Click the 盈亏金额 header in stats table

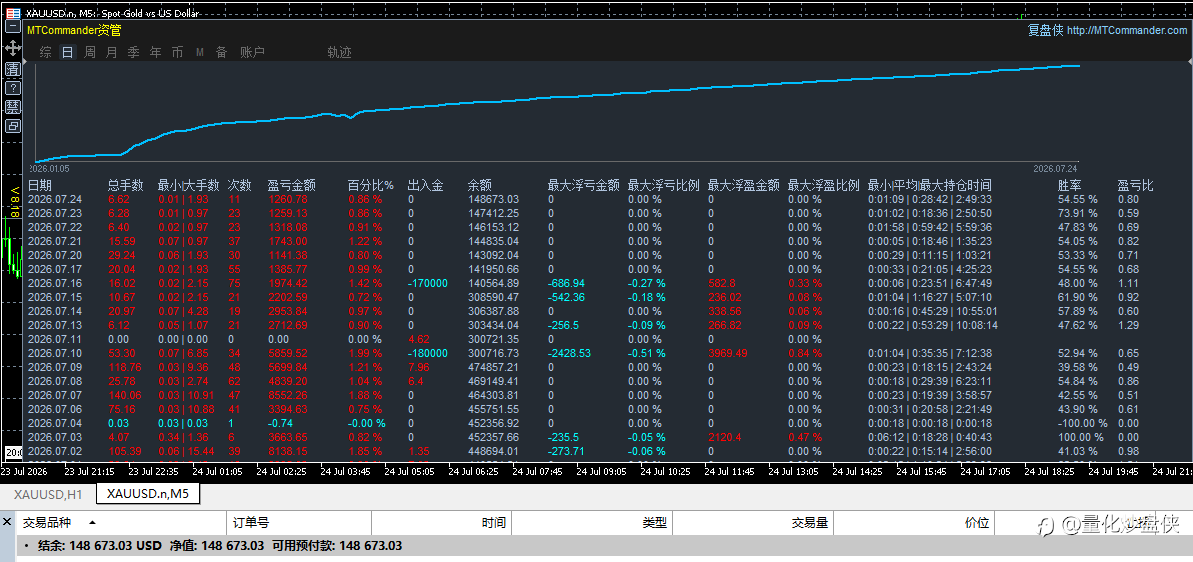coord(291,186)
